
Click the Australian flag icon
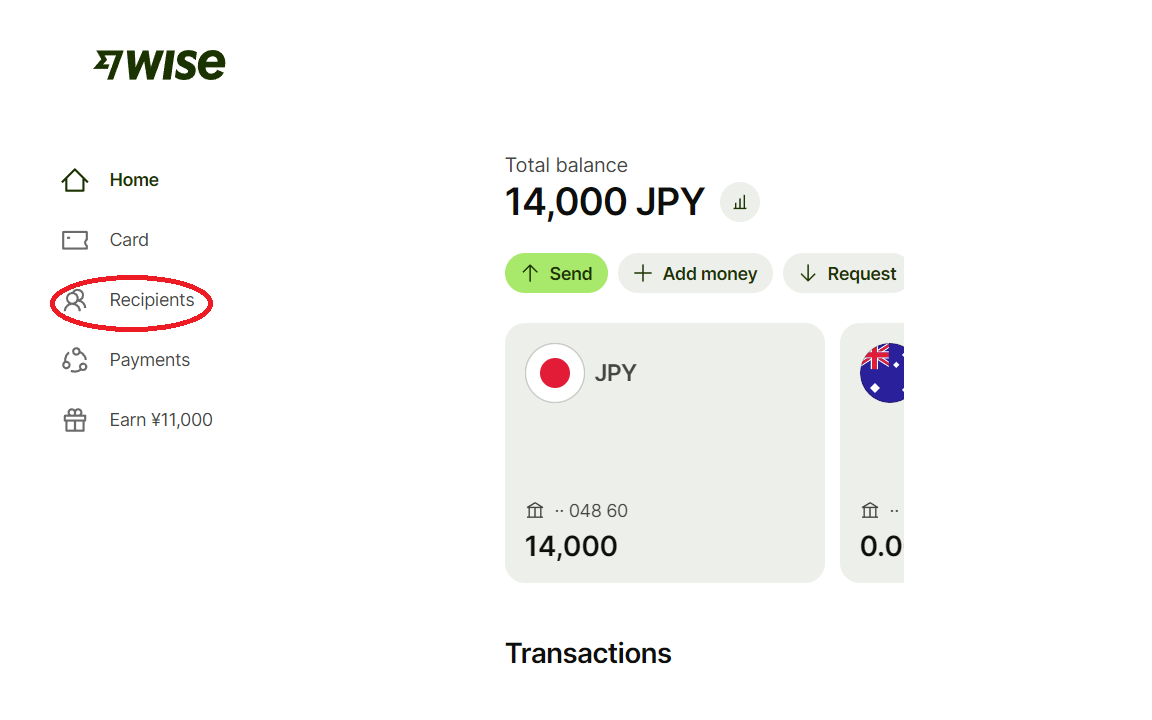point(882,373)
